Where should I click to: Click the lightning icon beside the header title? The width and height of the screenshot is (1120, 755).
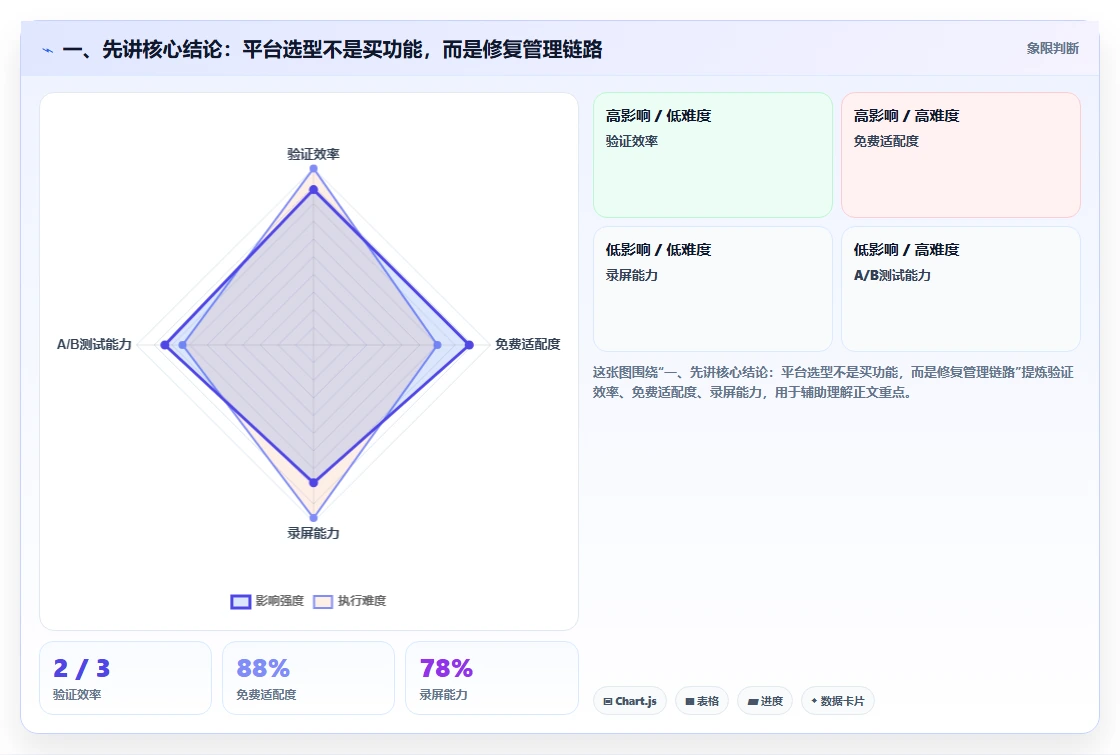point(48,51)
